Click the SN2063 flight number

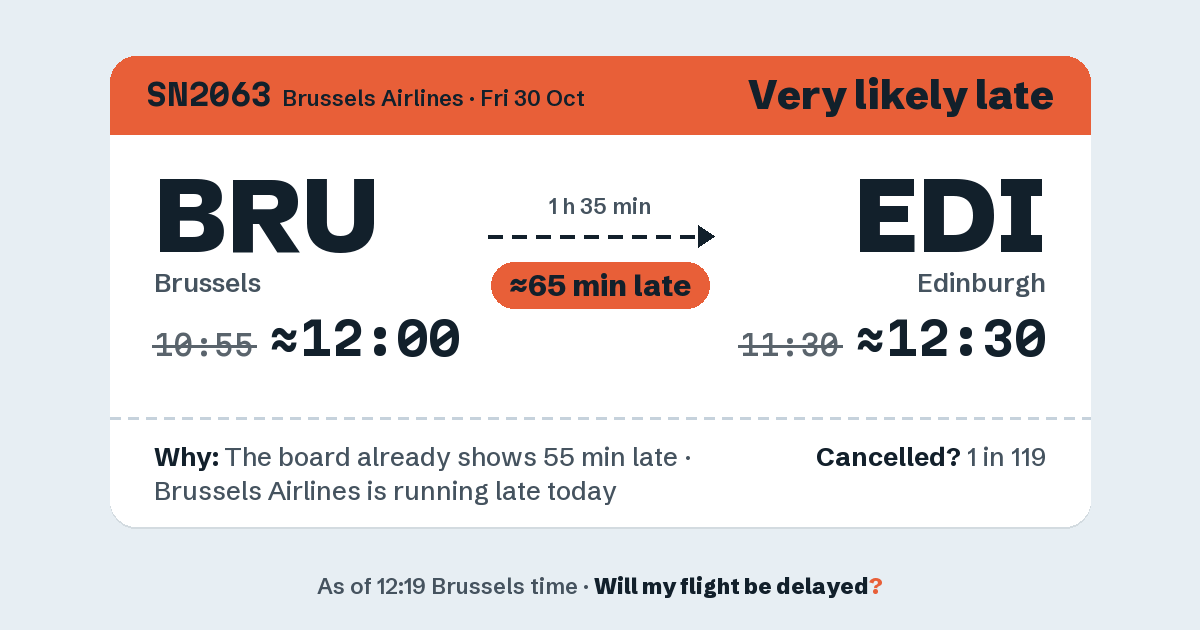208,96
